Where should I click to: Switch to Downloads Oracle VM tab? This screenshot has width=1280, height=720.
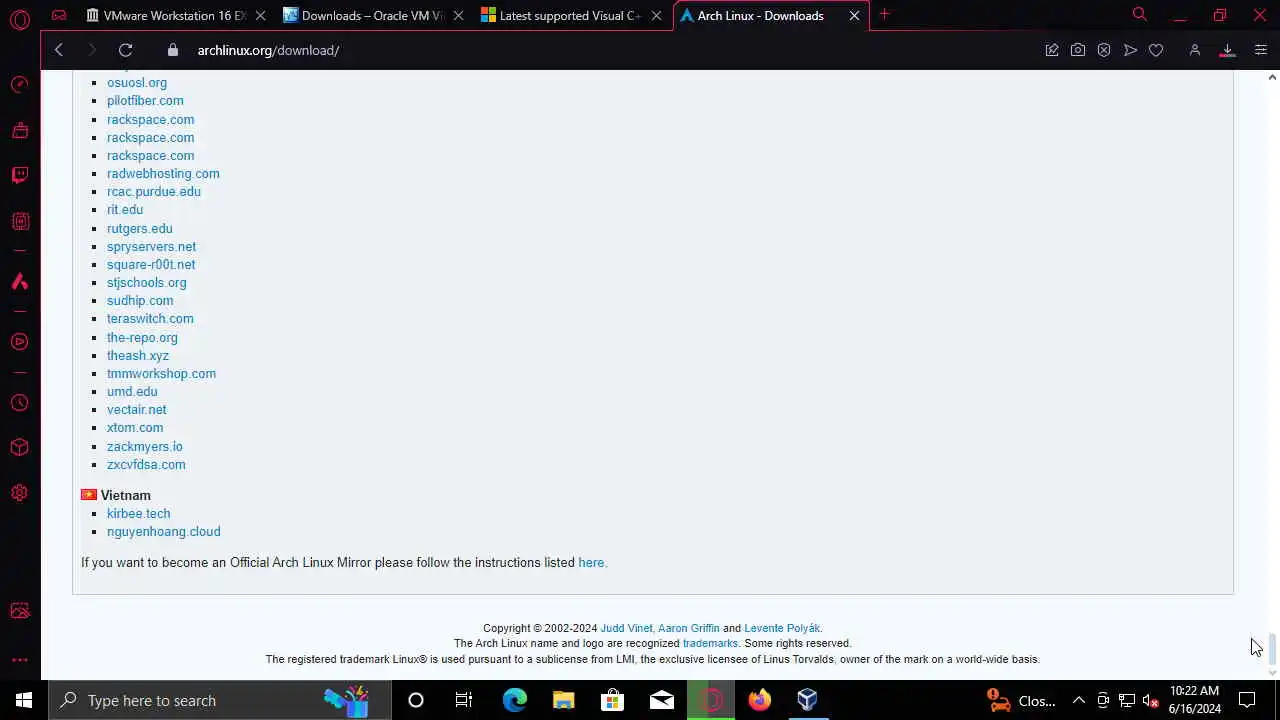[373, 15]
